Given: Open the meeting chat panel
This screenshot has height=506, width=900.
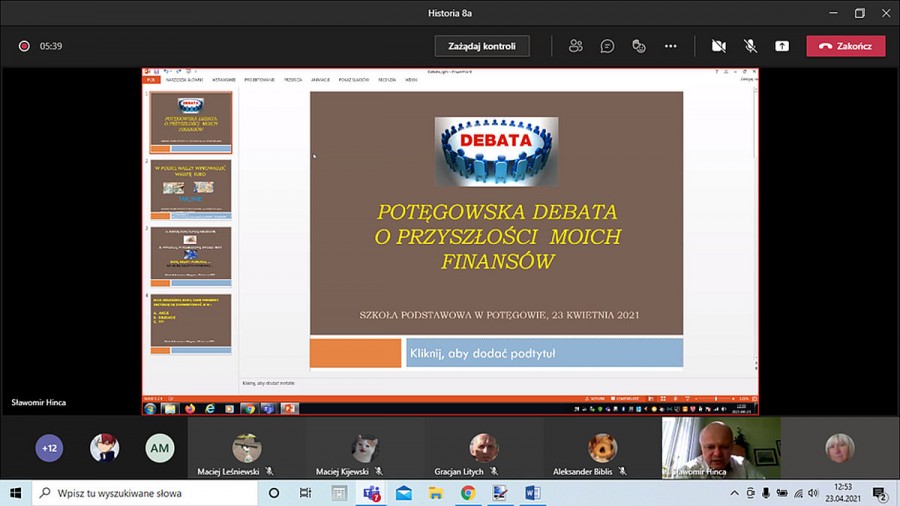Looking at the screenshot, I should (x=607, y=46).
